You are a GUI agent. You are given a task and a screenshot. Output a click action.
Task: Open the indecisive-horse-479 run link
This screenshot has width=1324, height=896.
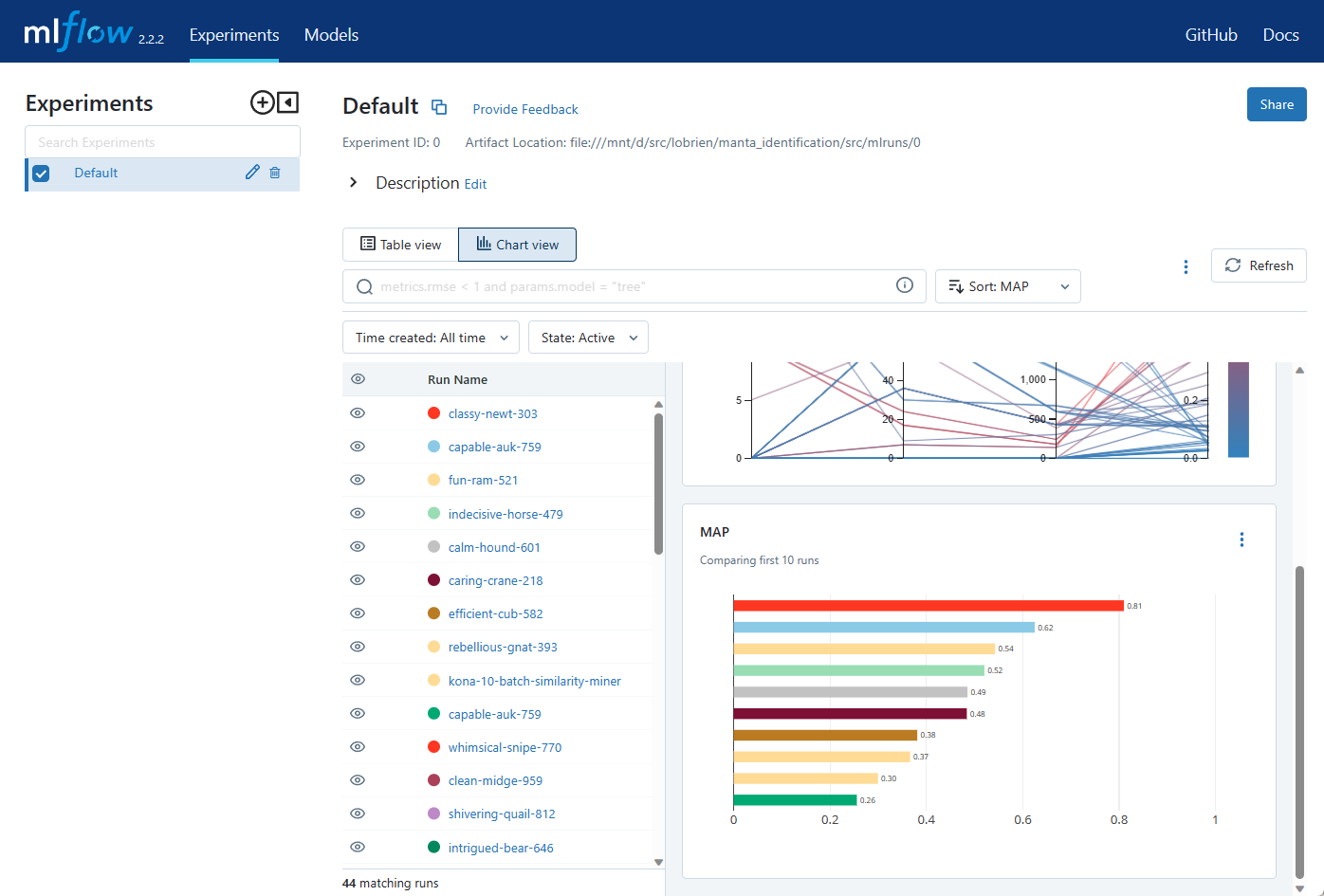click(506, 514)
